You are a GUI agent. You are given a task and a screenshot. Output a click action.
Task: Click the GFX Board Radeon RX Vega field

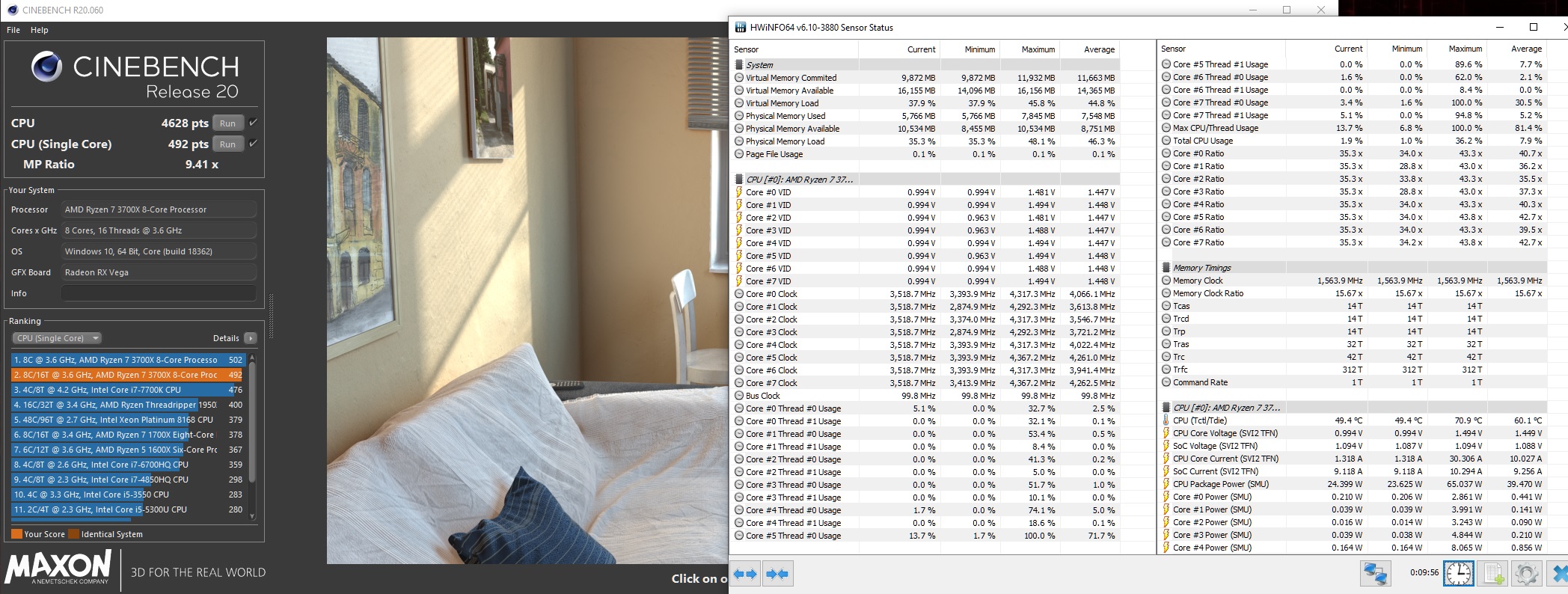pyautogui.click(x=159, y=272)
